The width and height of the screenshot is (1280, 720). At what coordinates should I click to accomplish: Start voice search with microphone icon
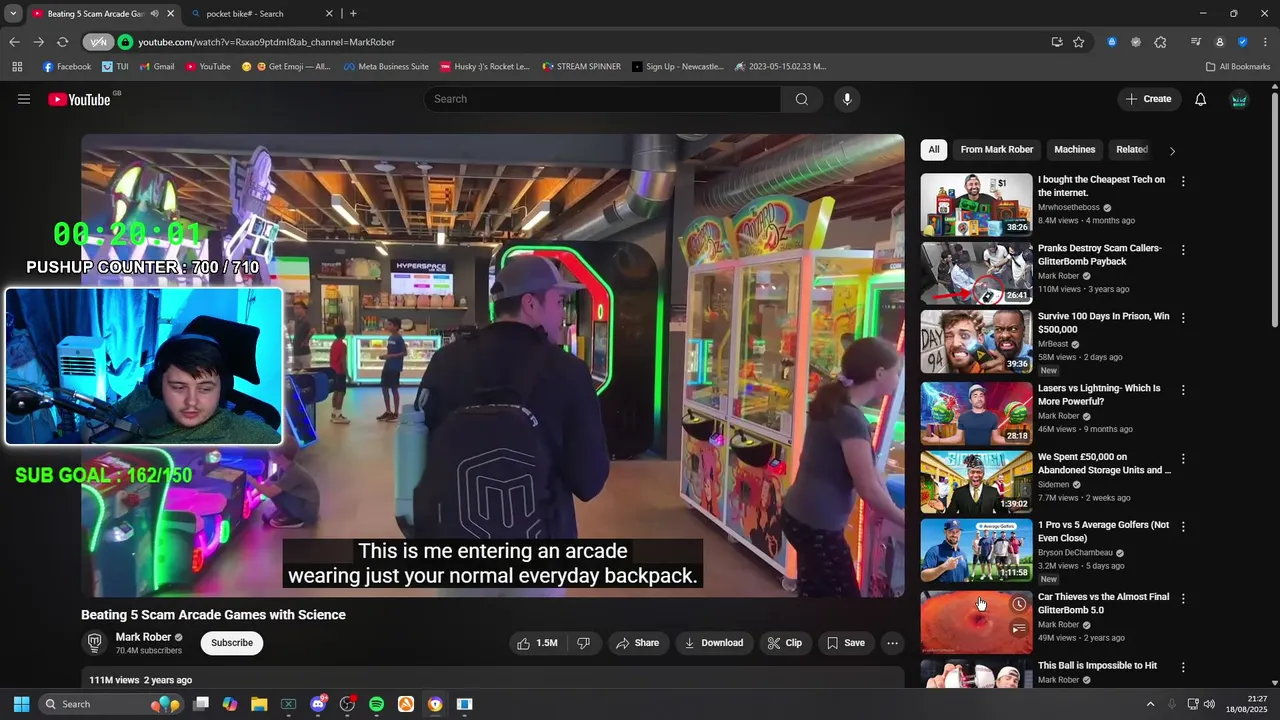click(x=847, y=99)
